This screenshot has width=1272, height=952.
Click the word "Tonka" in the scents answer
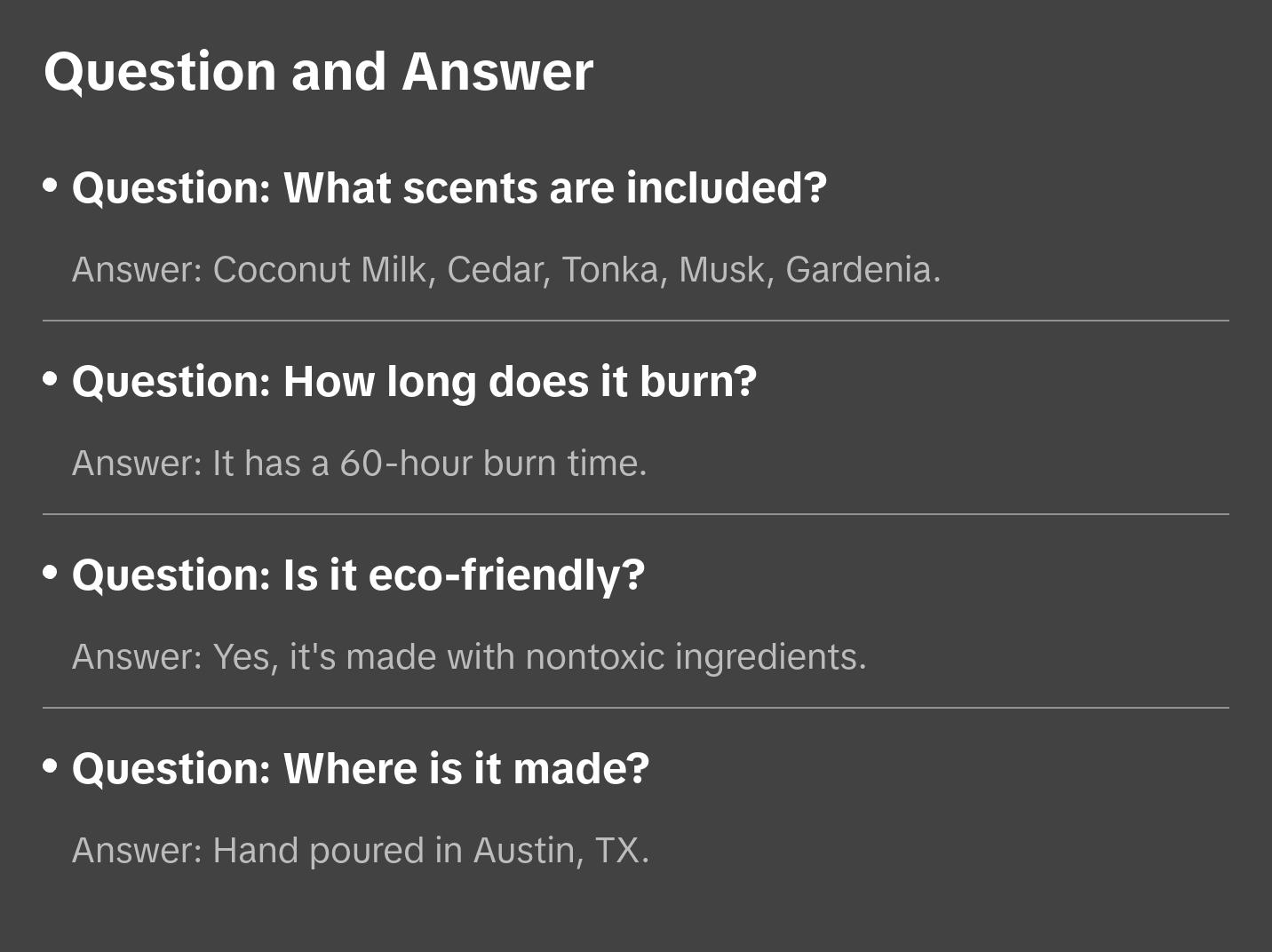coord(609,270)
